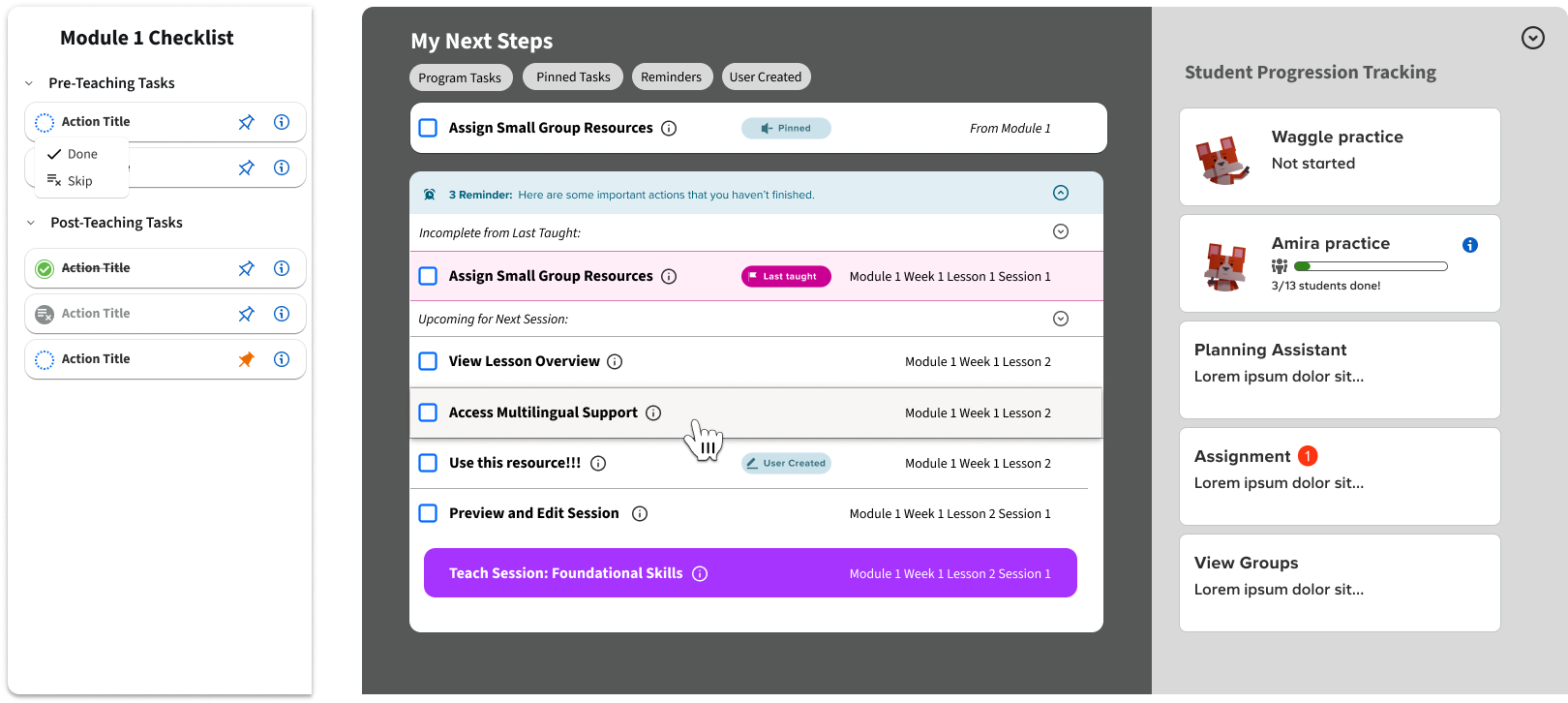
Task: Select the Pinned Tasks filter tab
Action: point(573,76)
